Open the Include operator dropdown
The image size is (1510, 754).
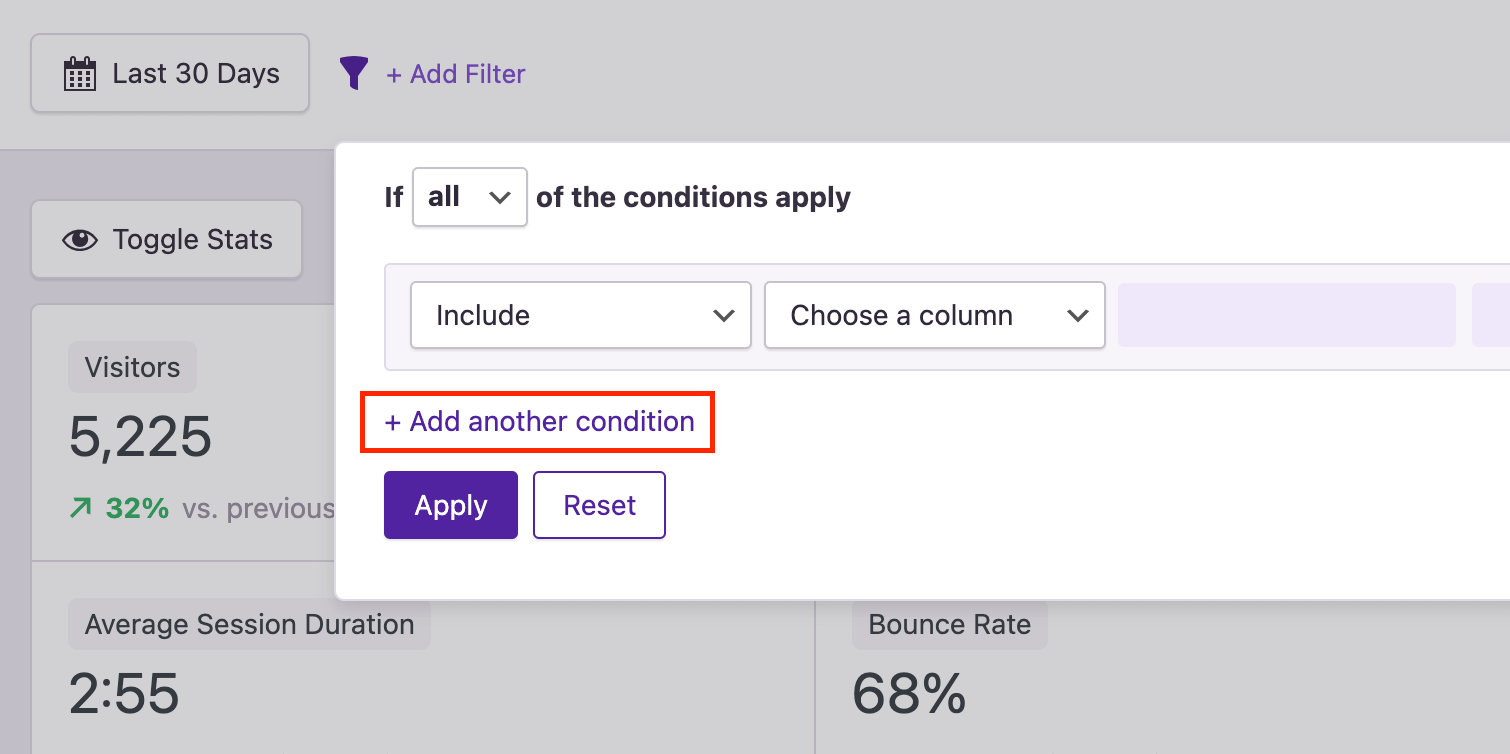click(x=580, y=315)
